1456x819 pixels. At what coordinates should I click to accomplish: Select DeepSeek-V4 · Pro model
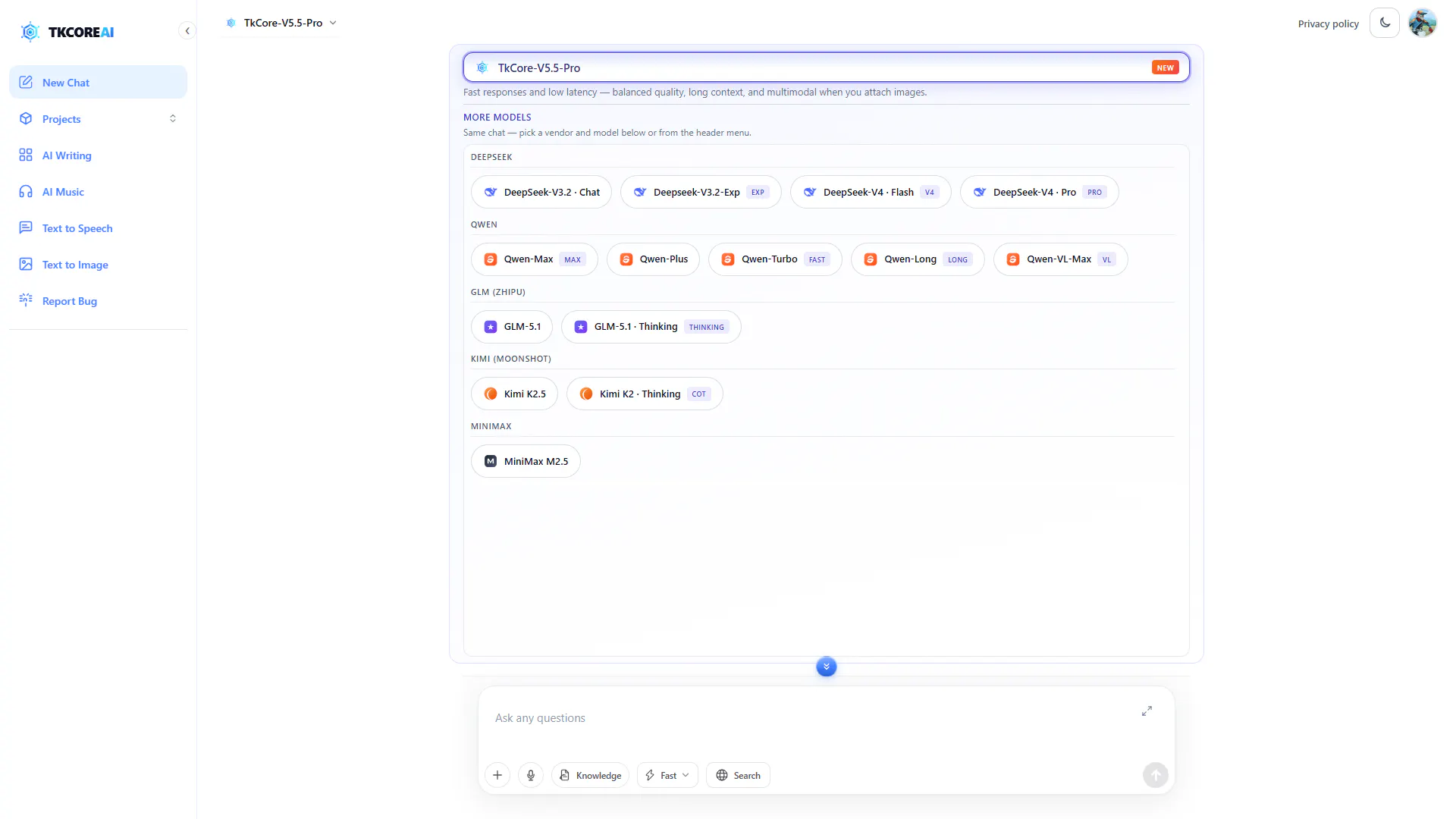pos(1039,193)
